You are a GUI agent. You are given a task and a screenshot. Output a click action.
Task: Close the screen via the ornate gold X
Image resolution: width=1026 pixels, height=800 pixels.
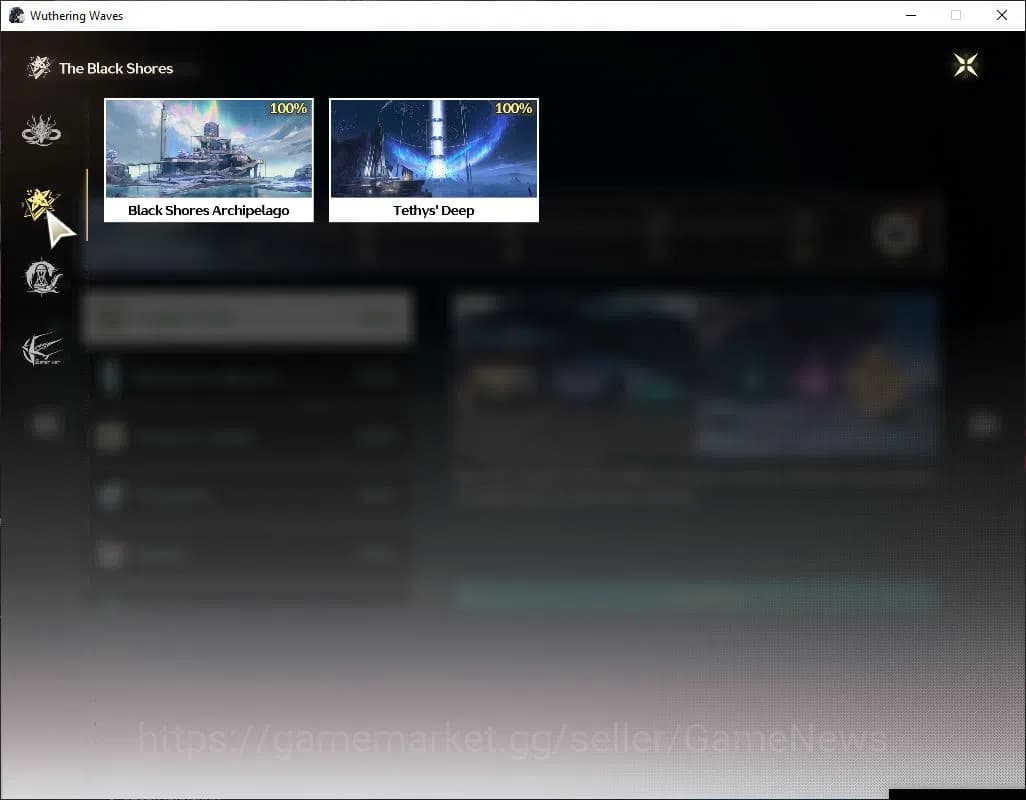[x=964, y=64]
